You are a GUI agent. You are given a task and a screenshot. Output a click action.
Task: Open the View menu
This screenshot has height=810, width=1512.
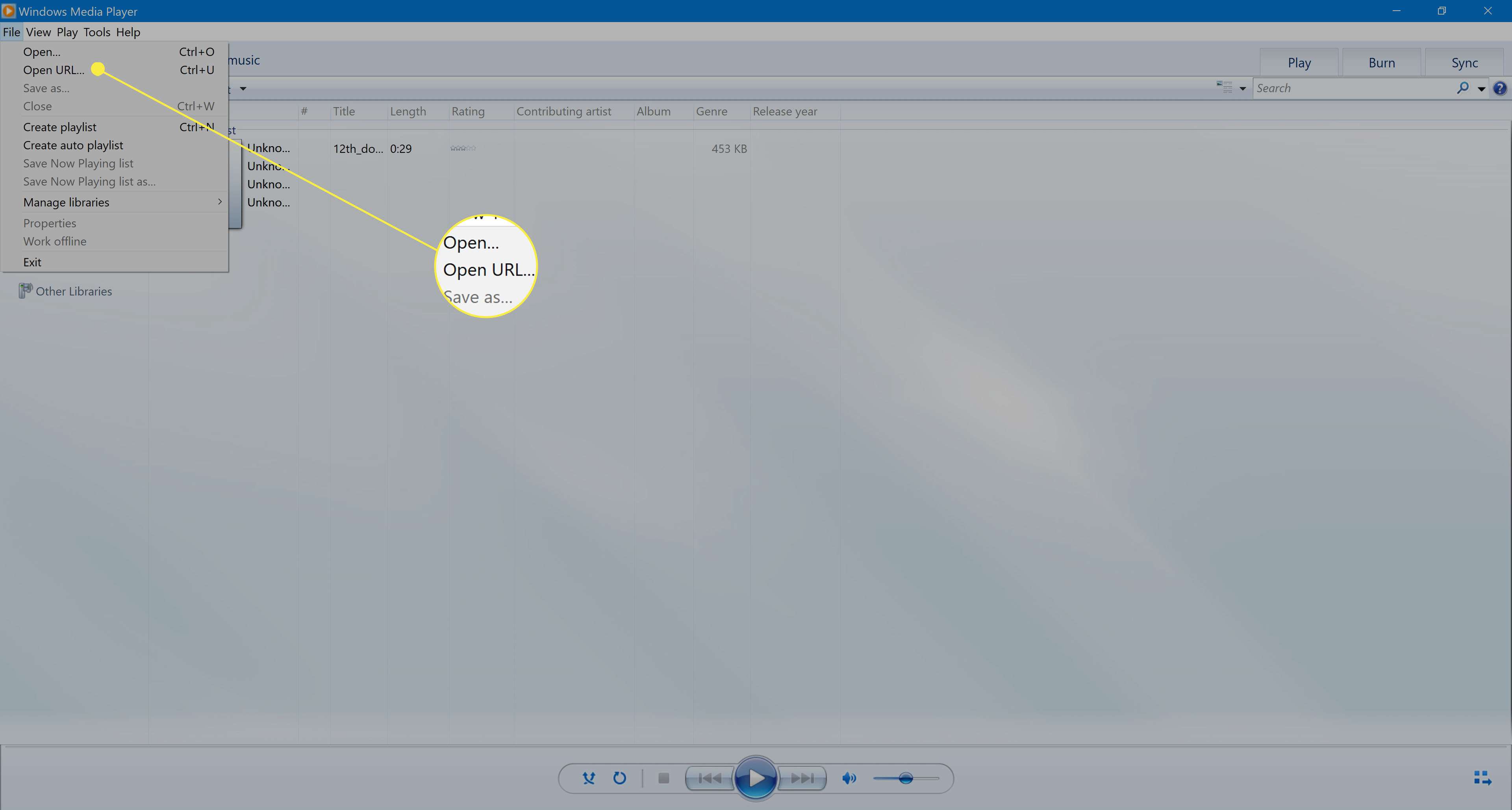39,32
